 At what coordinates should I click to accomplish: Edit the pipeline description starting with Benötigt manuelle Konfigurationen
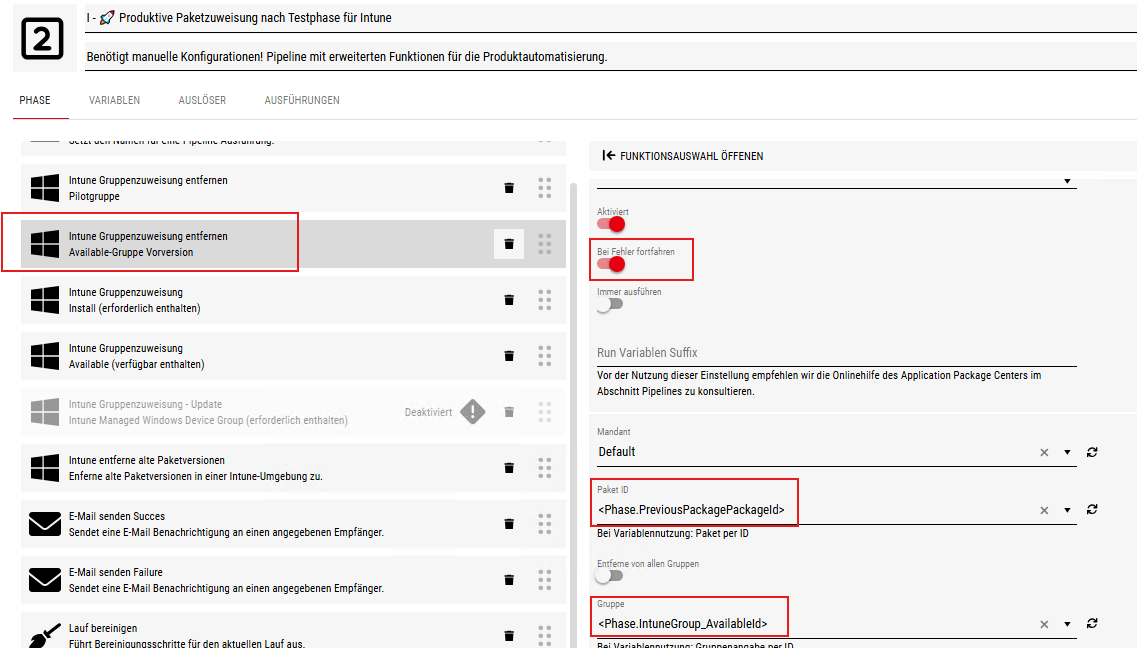(611, 57)
